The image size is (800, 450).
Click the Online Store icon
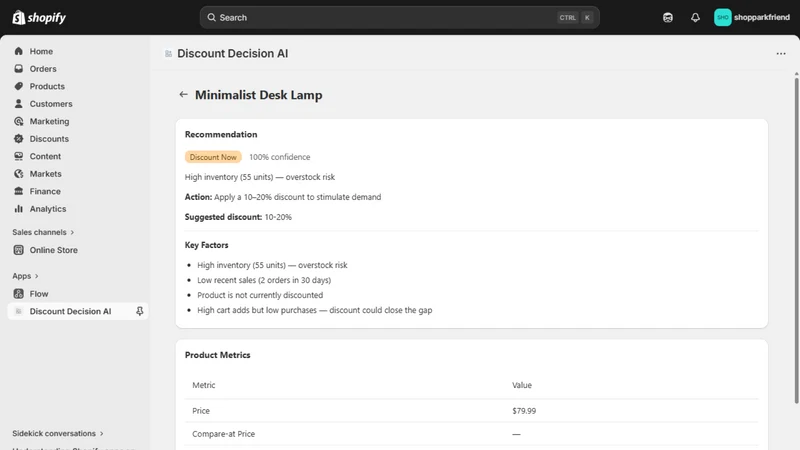[19, 250]
